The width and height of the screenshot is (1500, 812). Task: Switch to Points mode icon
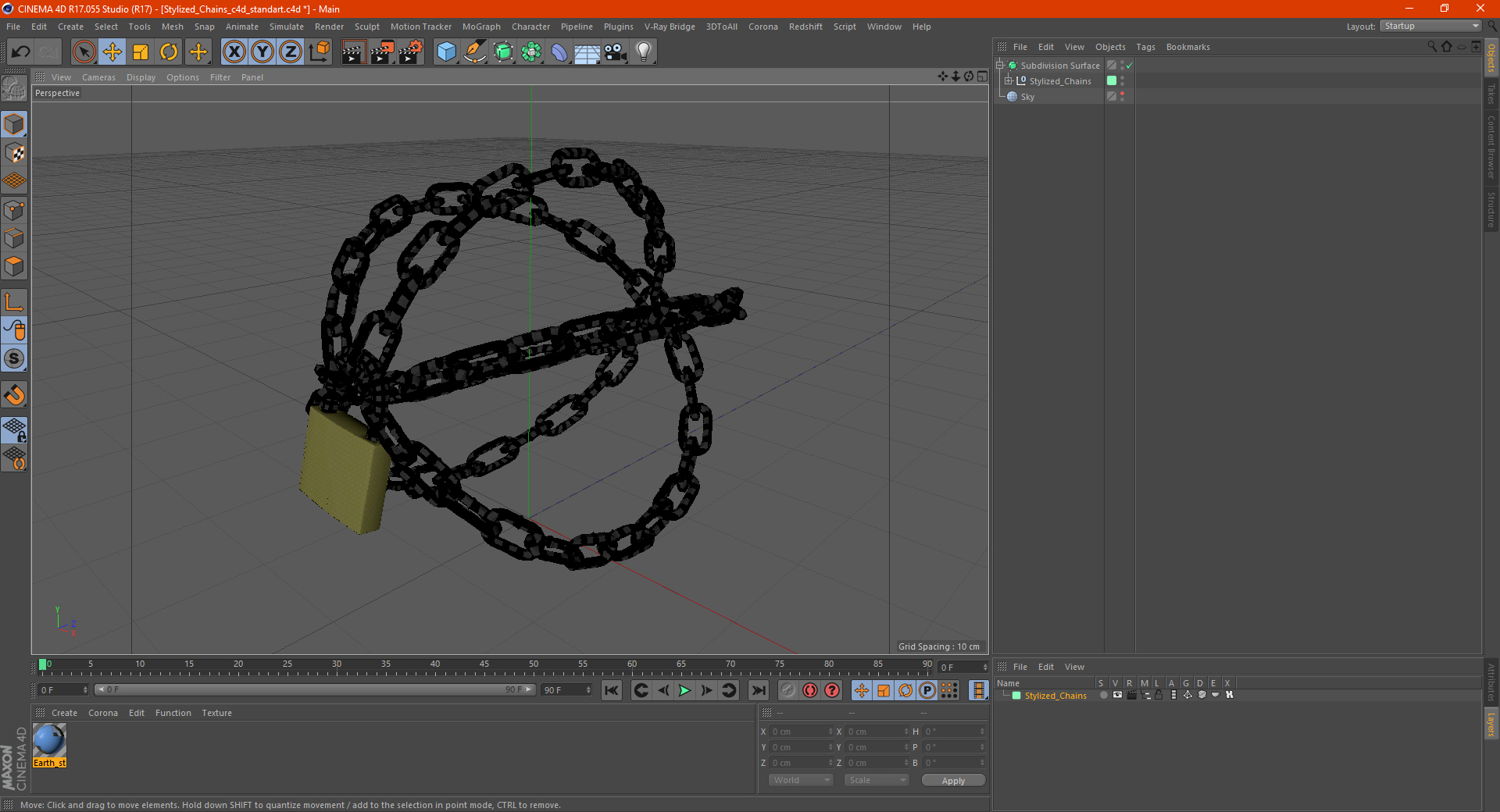point(14,210)
